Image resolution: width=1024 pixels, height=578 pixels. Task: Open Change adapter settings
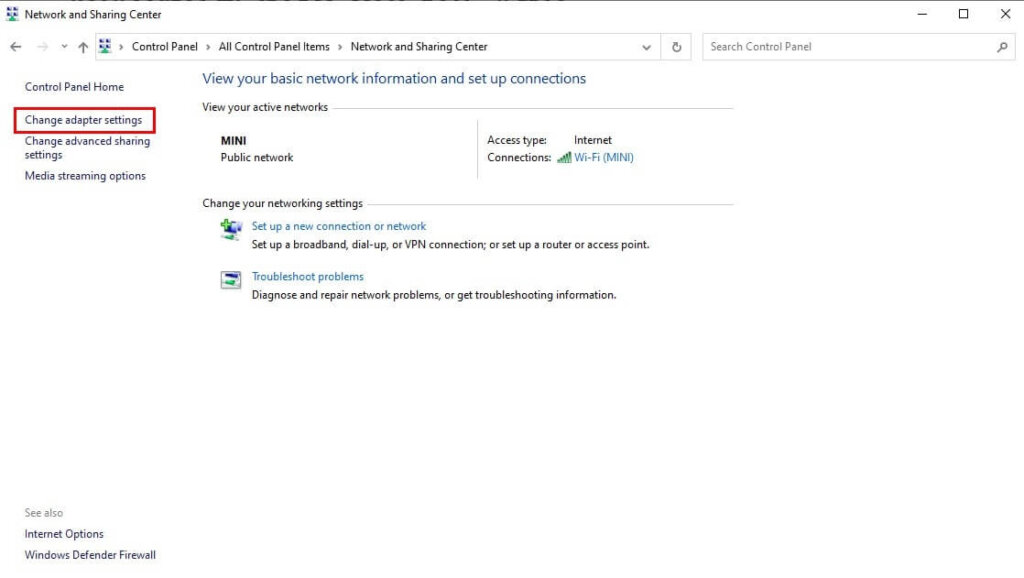click(84, 120)
